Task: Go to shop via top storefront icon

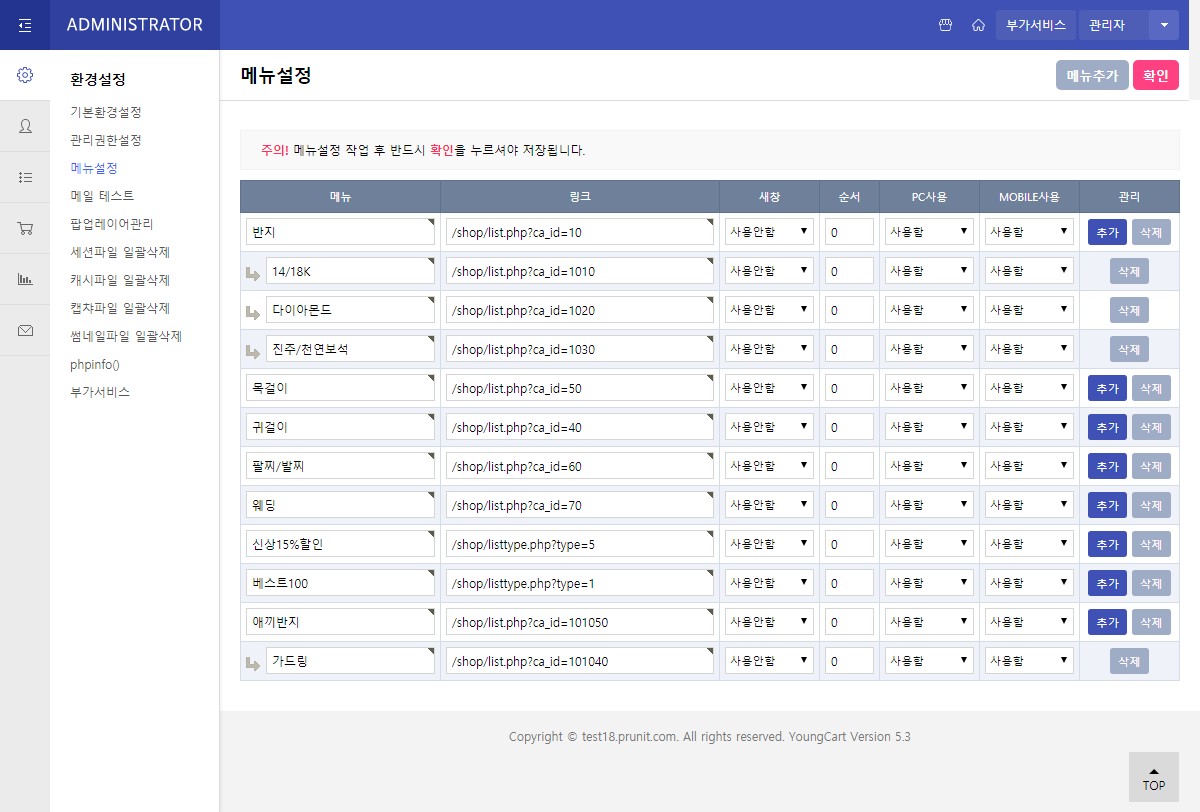Action: [944, 25]
